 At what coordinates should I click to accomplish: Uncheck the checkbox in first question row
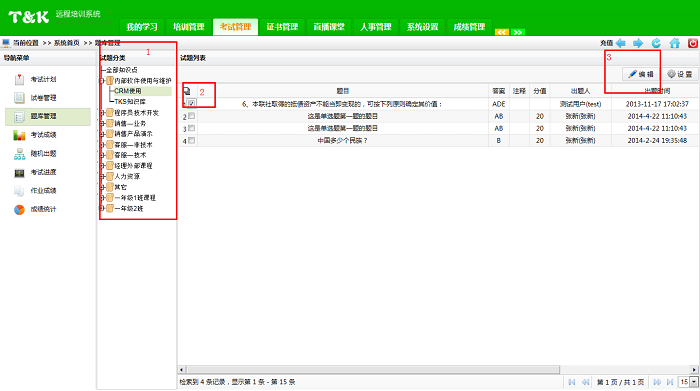(x=192, y=104)
